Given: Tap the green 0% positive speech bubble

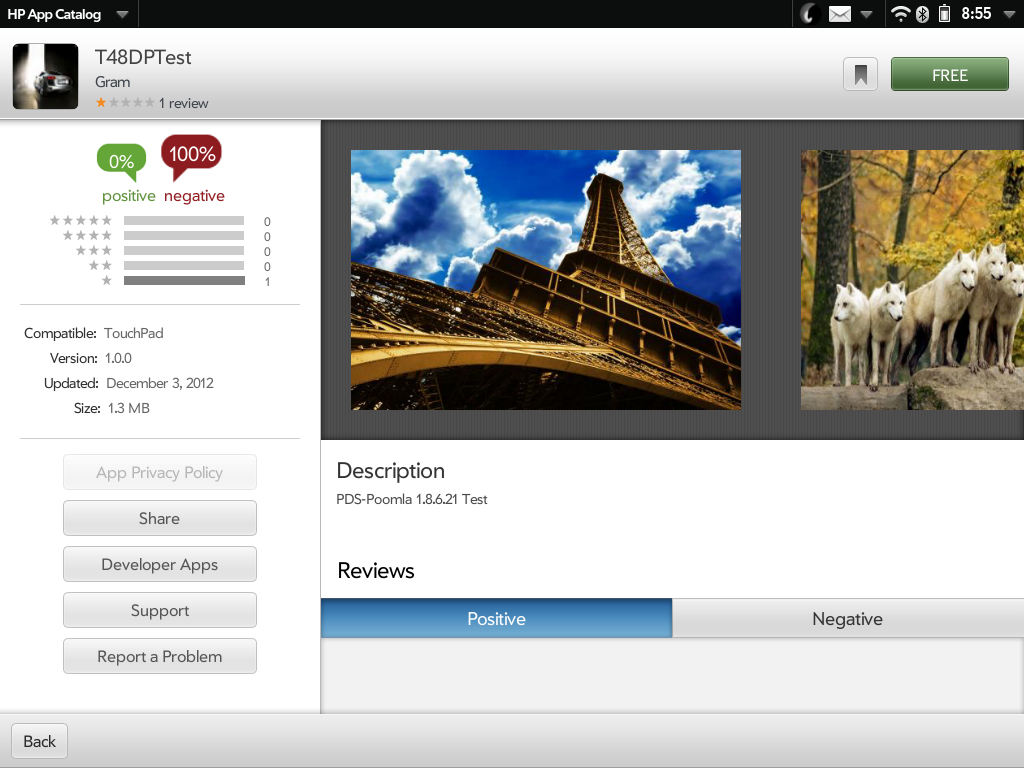Looking at the screenshot, I should point(121,160).
